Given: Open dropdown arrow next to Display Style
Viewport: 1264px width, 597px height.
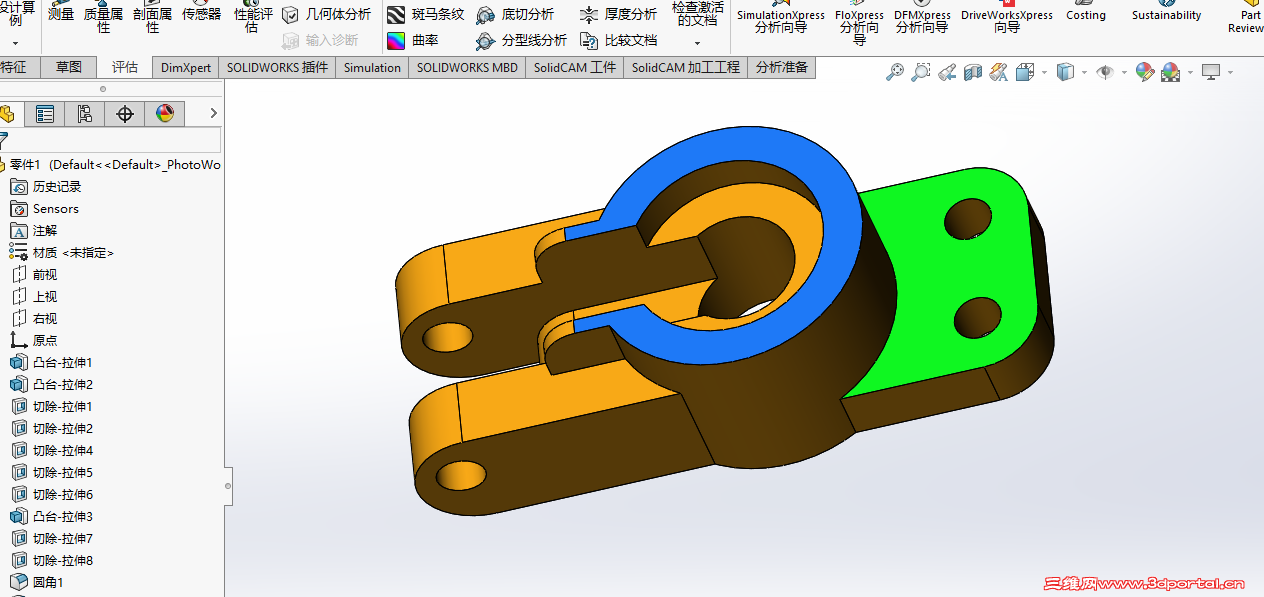Looking at the screenshot, I should [x=1084, y=72].
